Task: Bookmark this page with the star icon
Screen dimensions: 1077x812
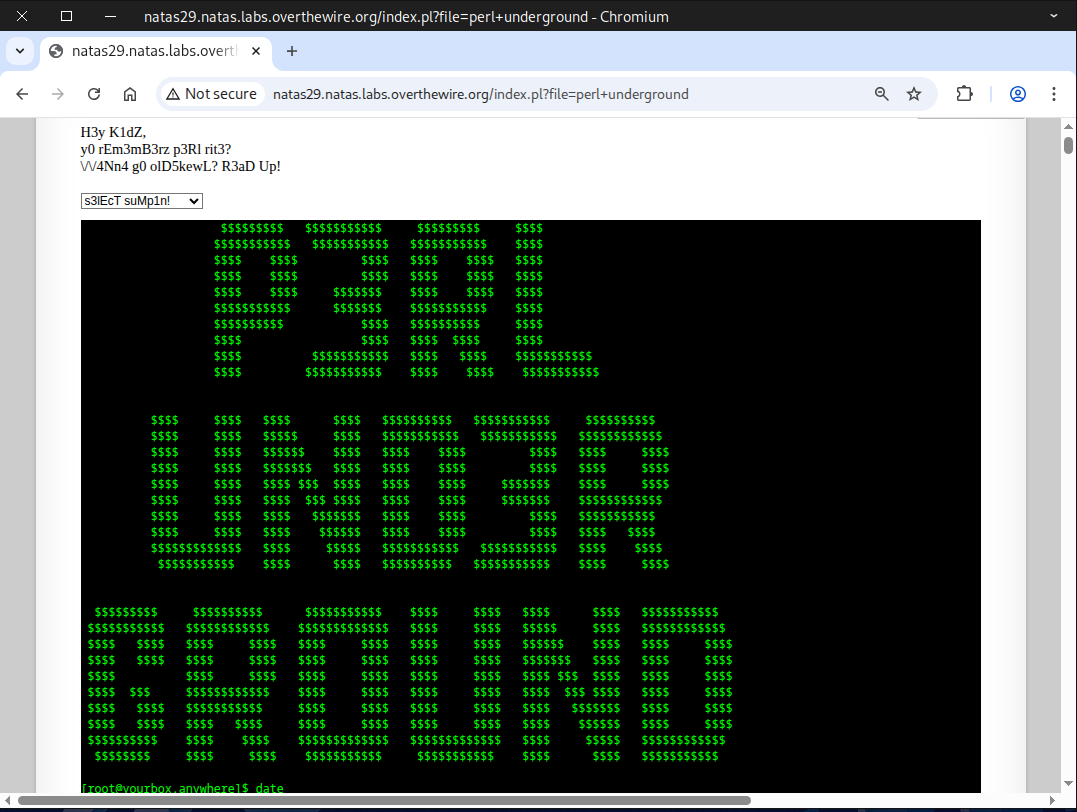Action: click(x=914, y=94)
